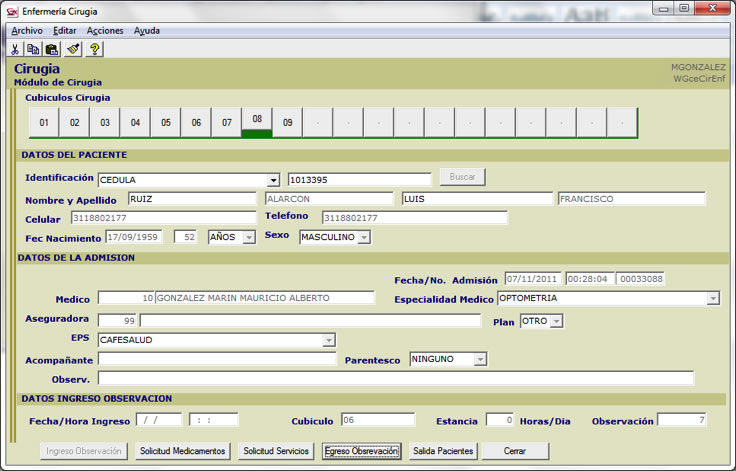Click the Telefono number field
736x471 pixels.
(x=414, y=218)
